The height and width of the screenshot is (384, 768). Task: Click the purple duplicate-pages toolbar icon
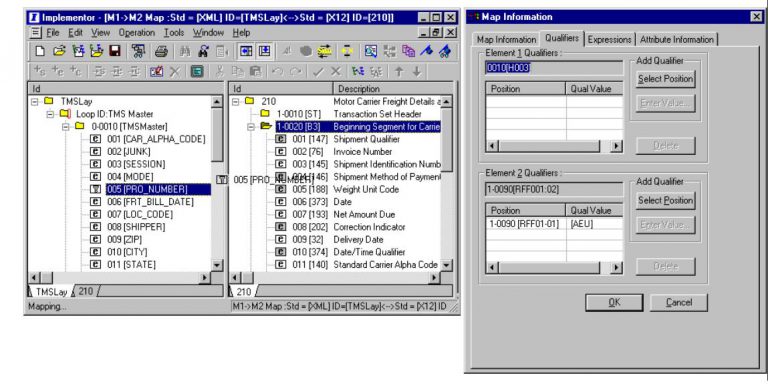point(408,51)
